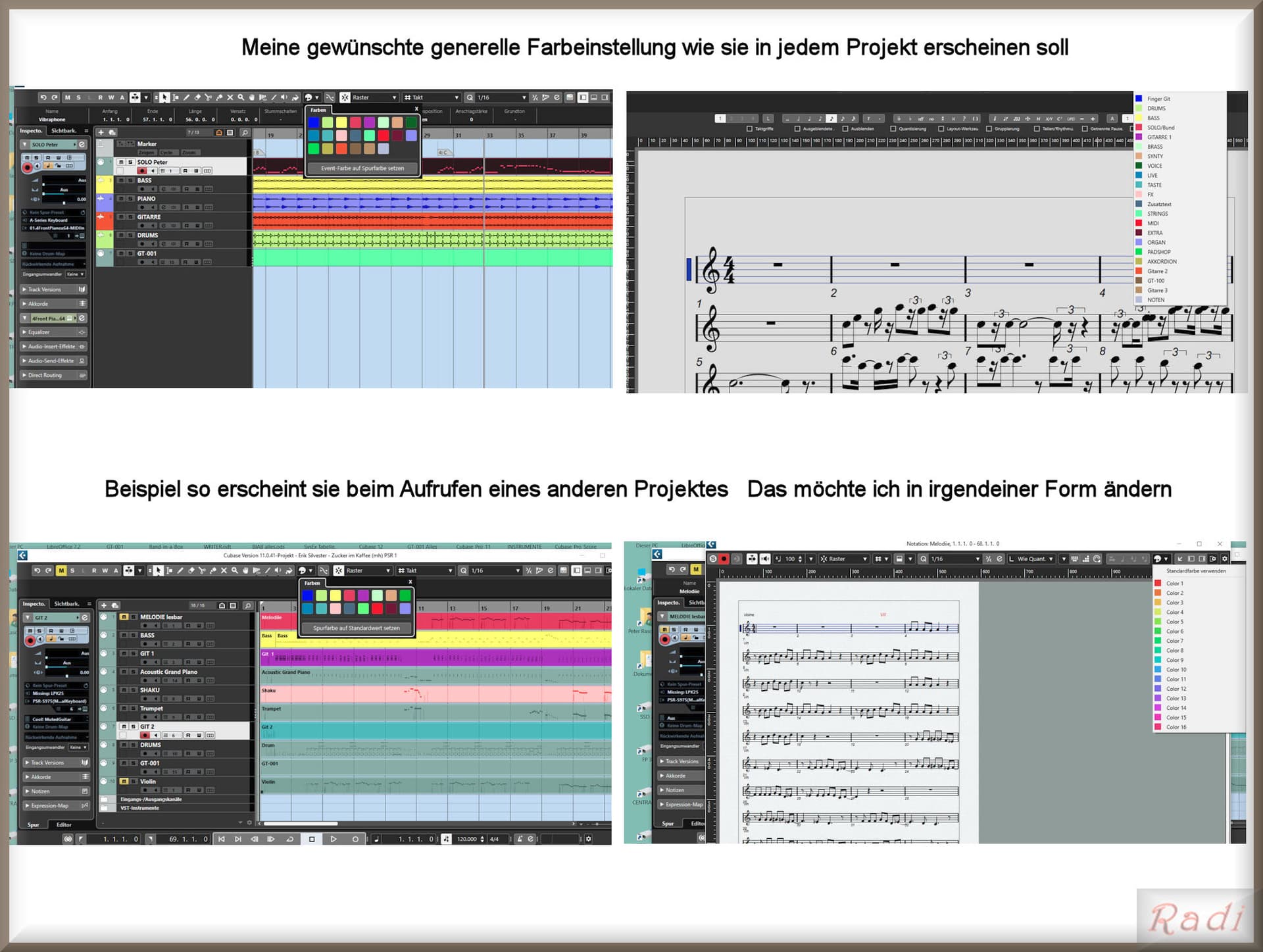1263x952 pixels.
Task: Open the transport bar settings gear
Action: [588, 839]
